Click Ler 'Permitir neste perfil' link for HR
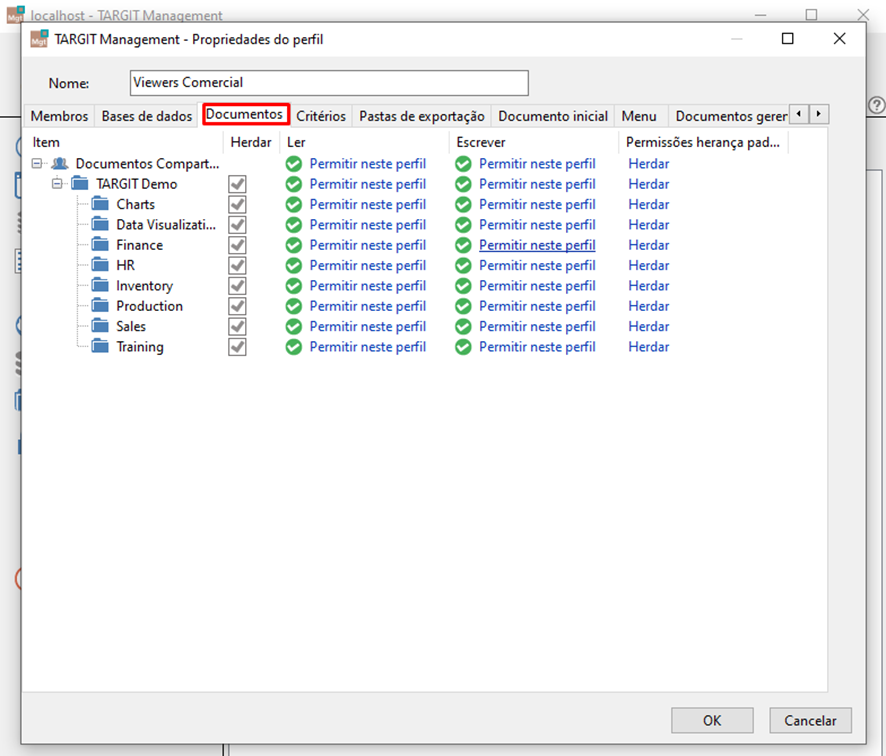The height and width of the screenshot is (756, 886). [x=368, y=265]
